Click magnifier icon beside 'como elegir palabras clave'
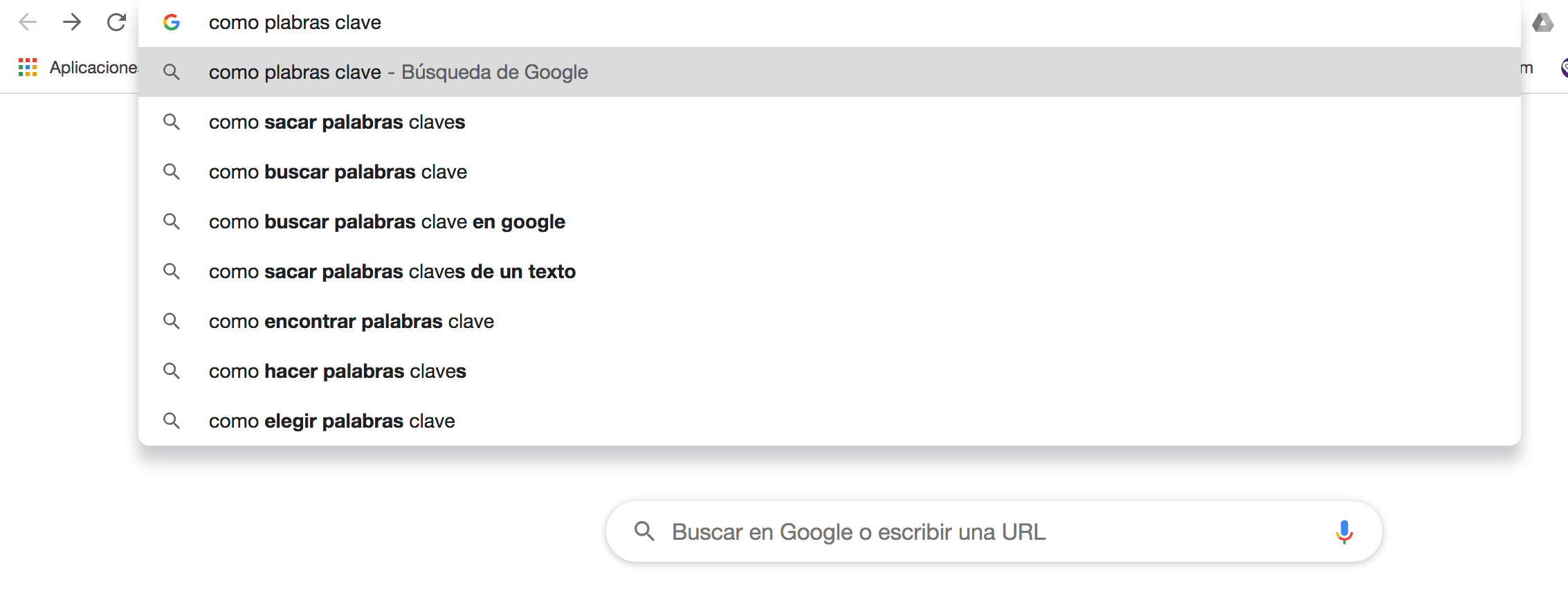The height and width of the screenshot is (591, 1568). [172, 421]
